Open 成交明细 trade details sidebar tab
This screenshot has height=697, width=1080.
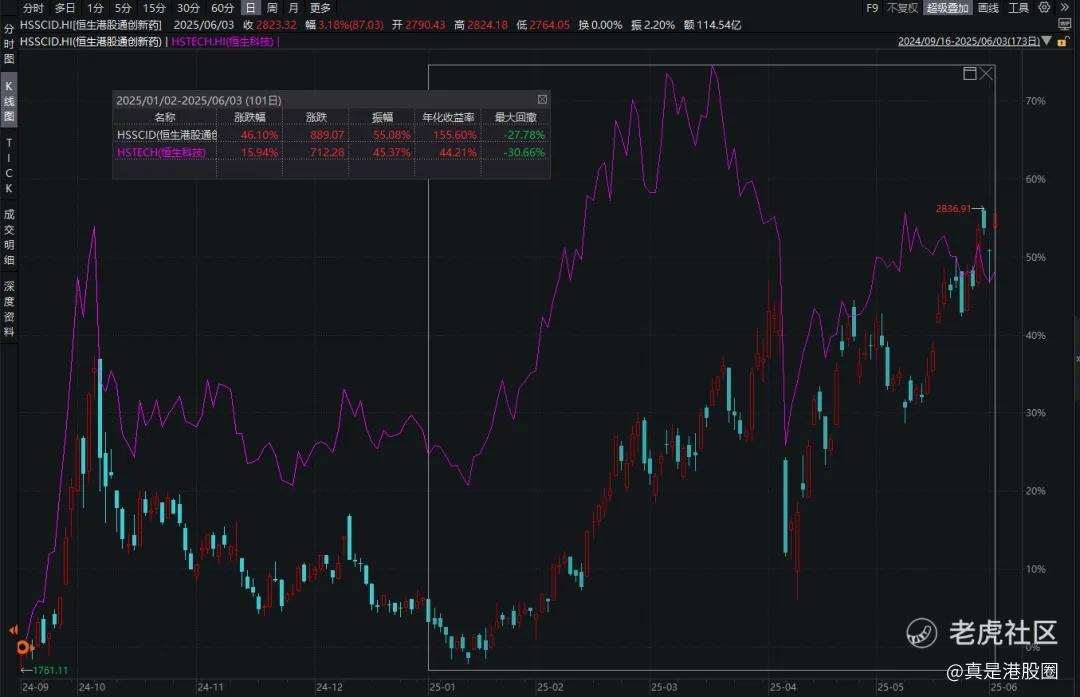[9, 237]
